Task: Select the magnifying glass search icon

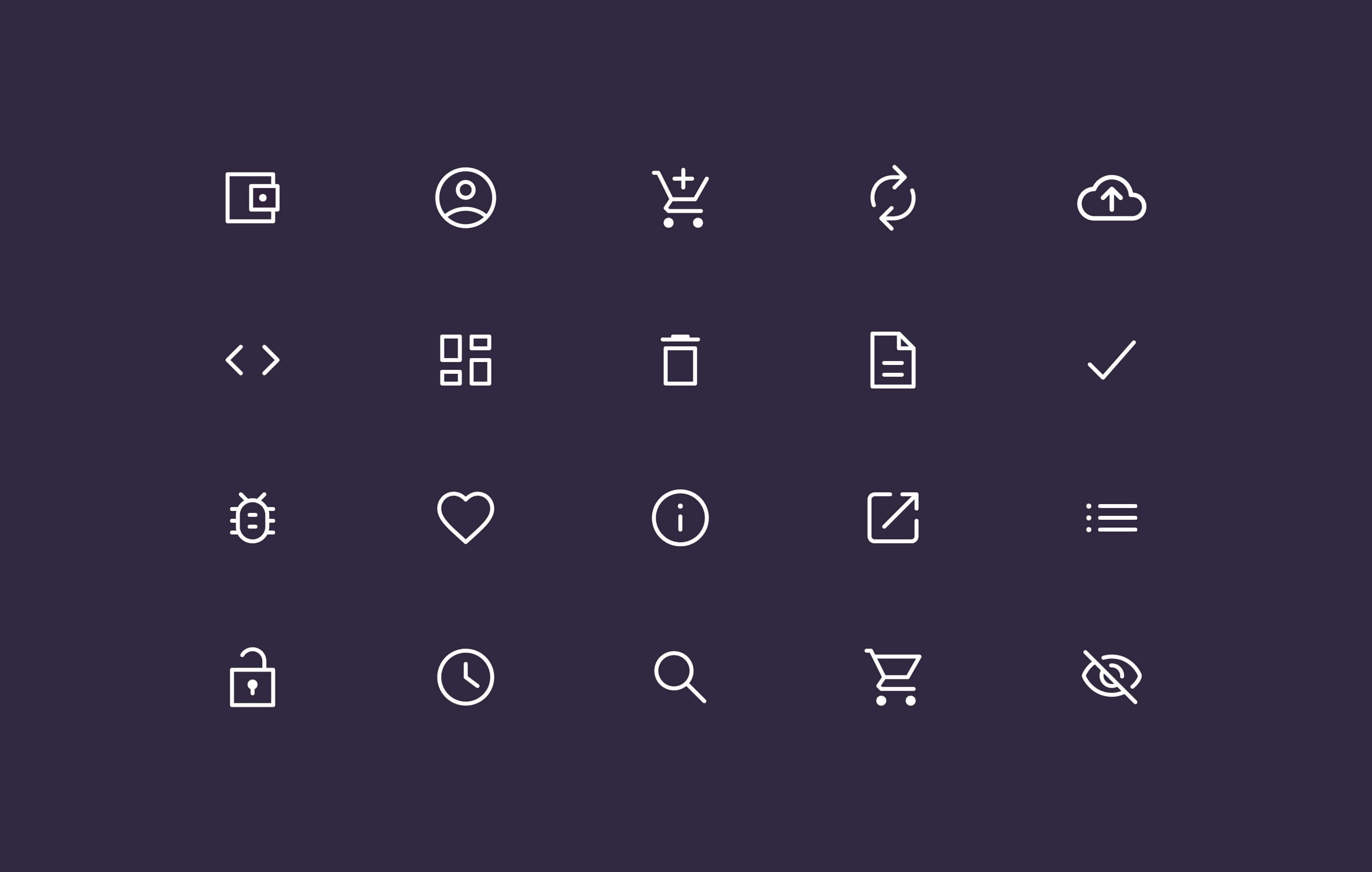Action: pos(680,677)
